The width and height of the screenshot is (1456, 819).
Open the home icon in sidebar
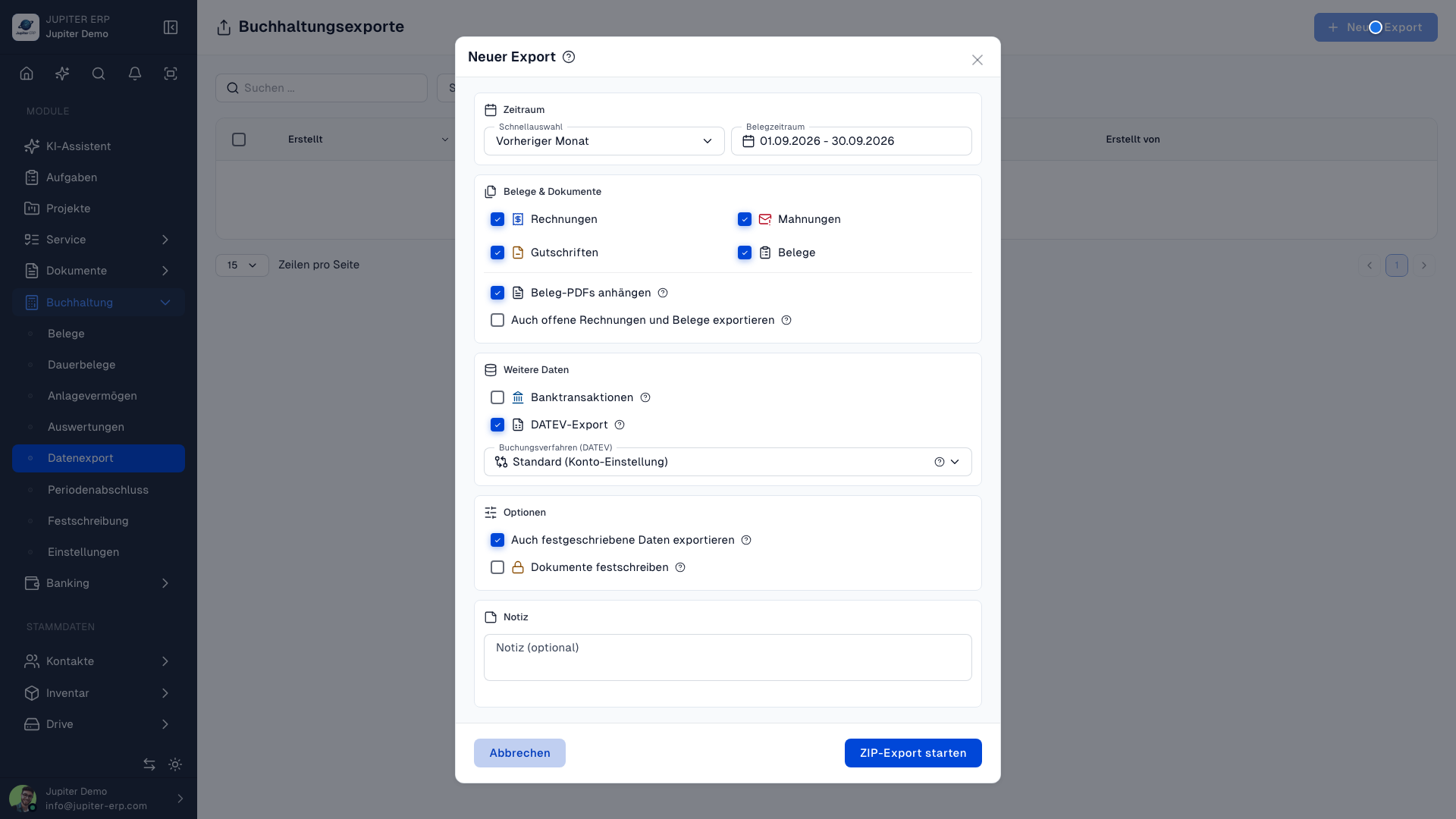pos(27,74)
